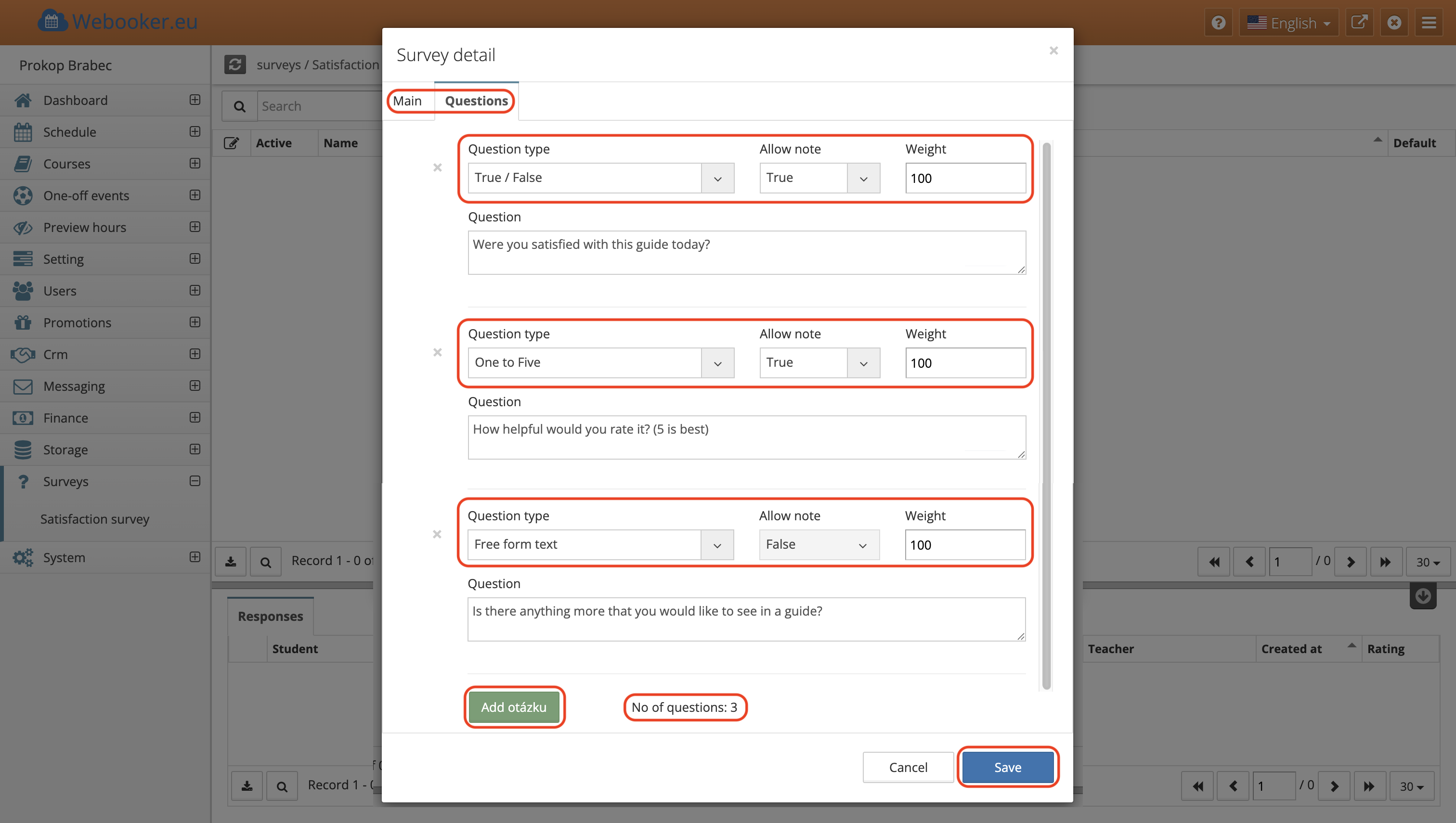The height and width of the screenshot is (823, 1456).
Task: Click the hamburger menu icon in top bar
Action: click(1429, 23)
